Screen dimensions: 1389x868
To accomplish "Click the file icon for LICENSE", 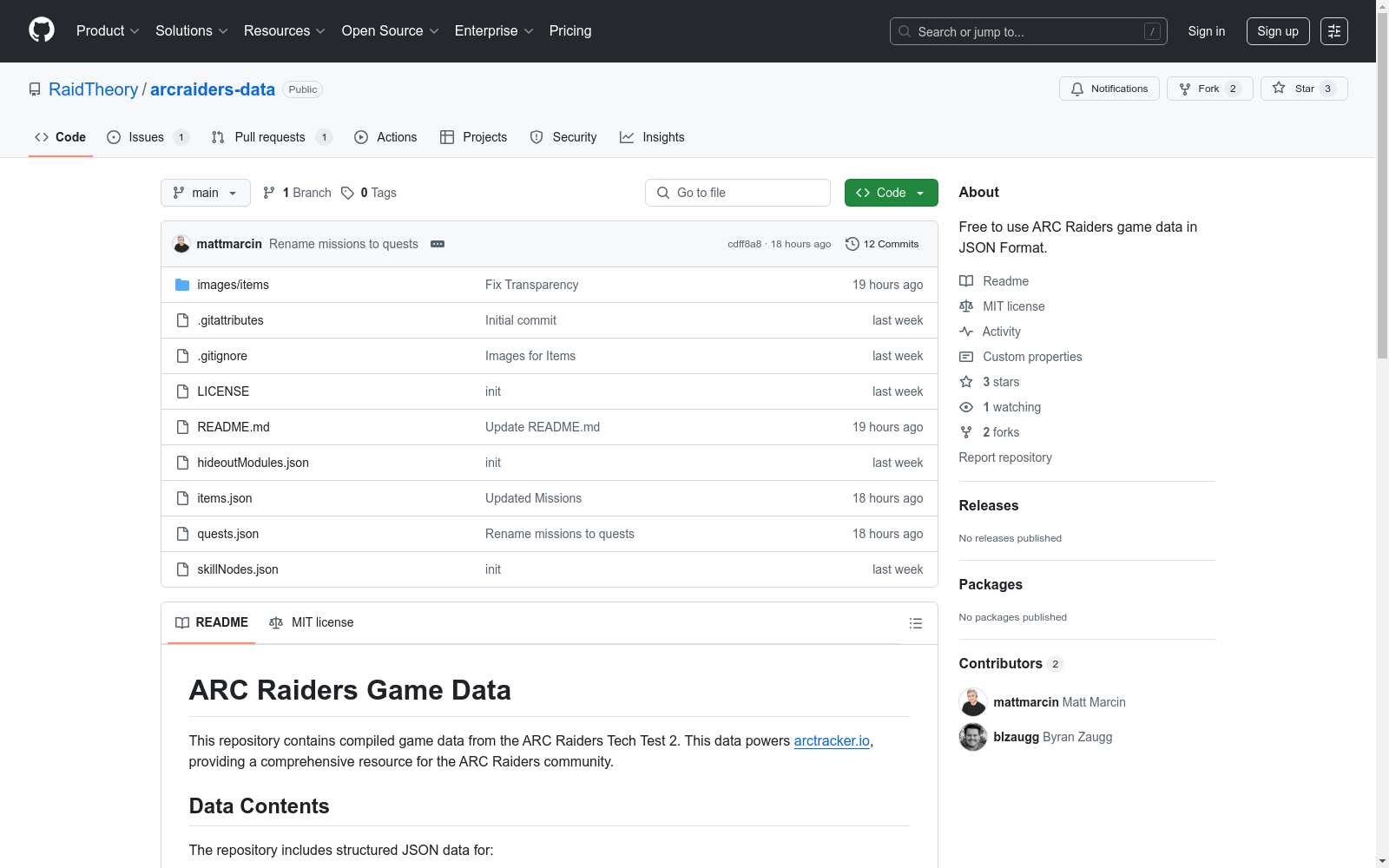I will tap(182, 391).
